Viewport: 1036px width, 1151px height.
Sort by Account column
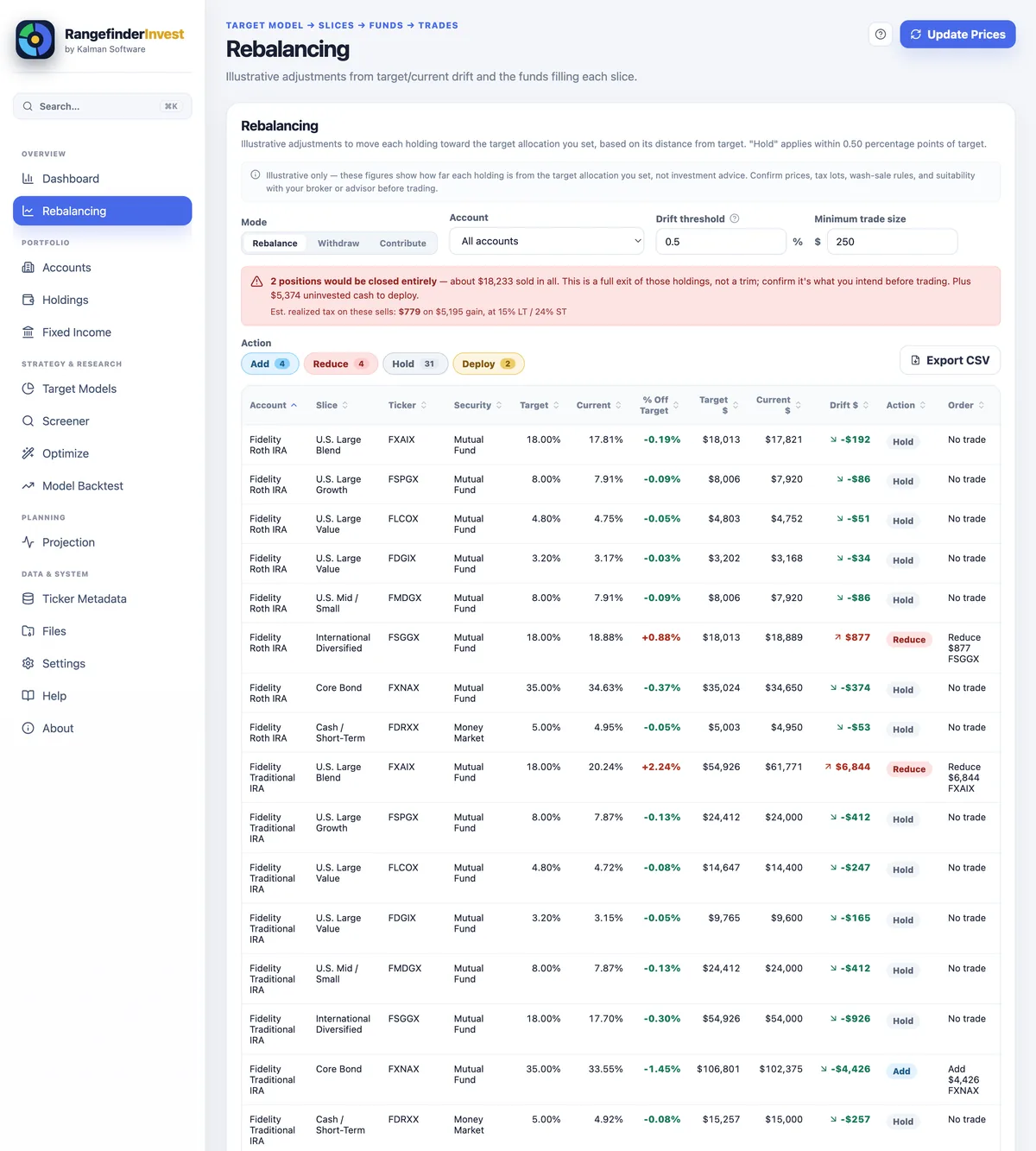(x=273, y=405)
